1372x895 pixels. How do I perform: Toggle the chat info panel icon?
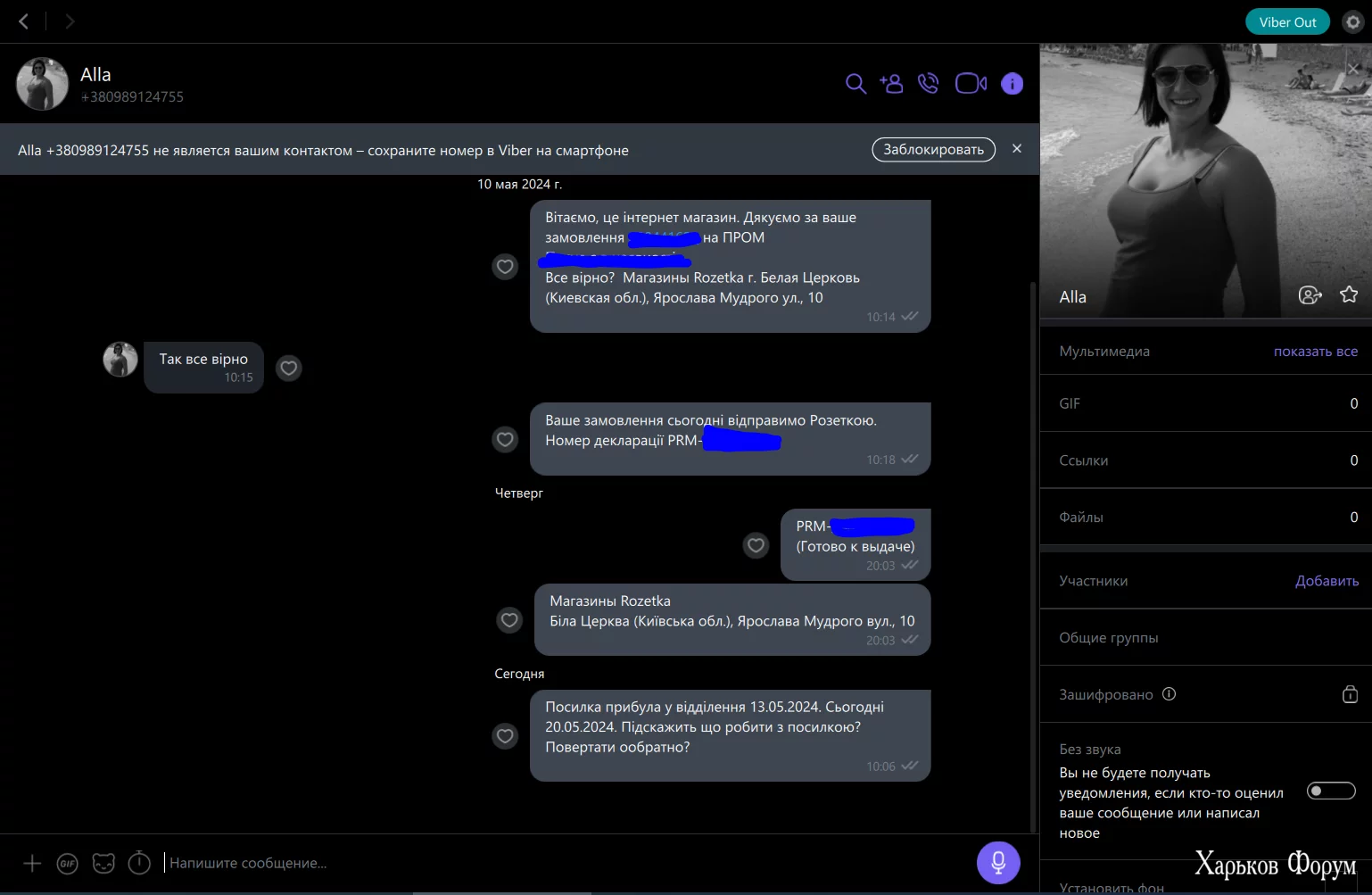tap(1012, 84)
